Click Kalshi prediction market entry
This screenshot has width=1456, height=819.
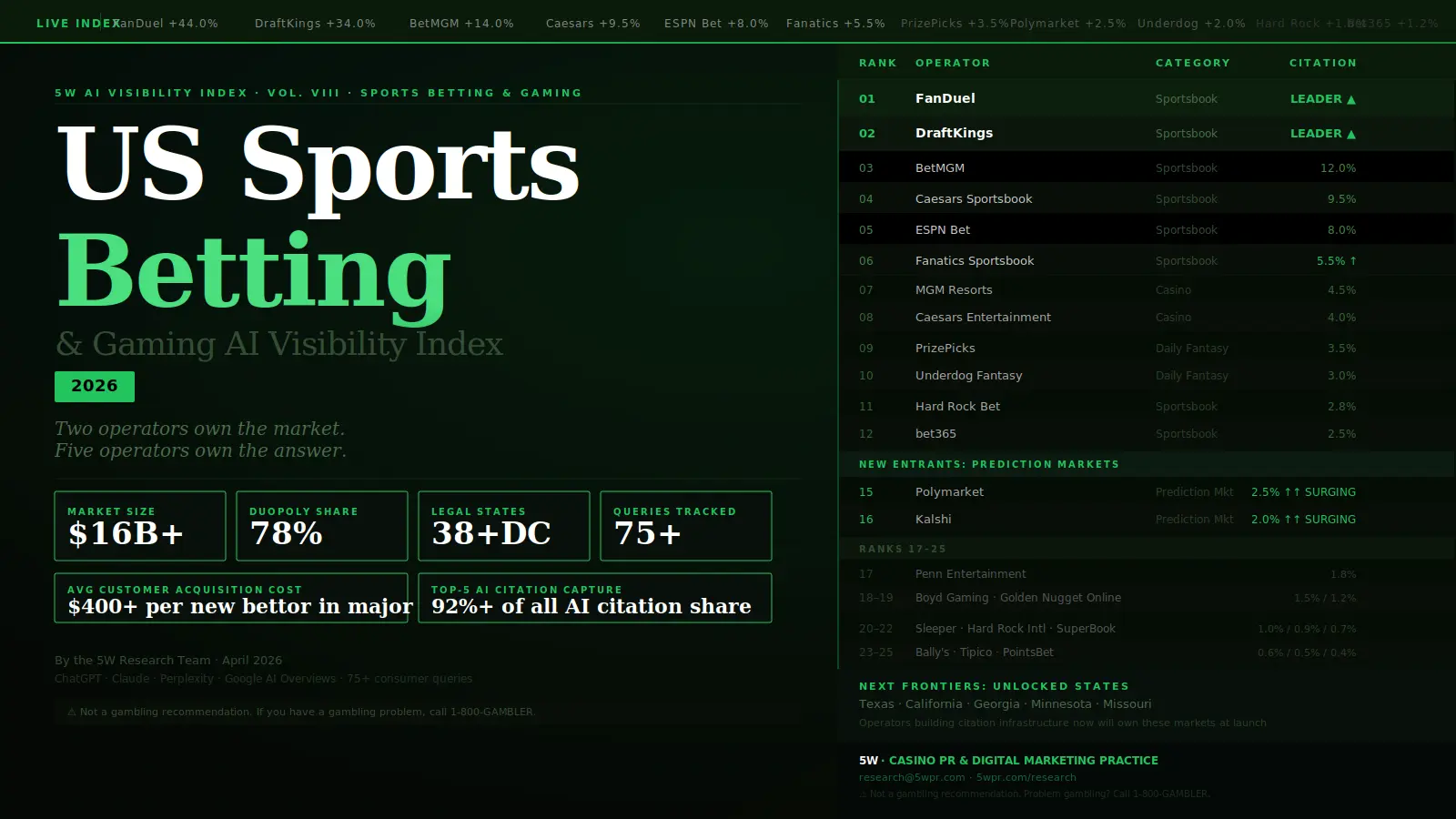point(934,520)
